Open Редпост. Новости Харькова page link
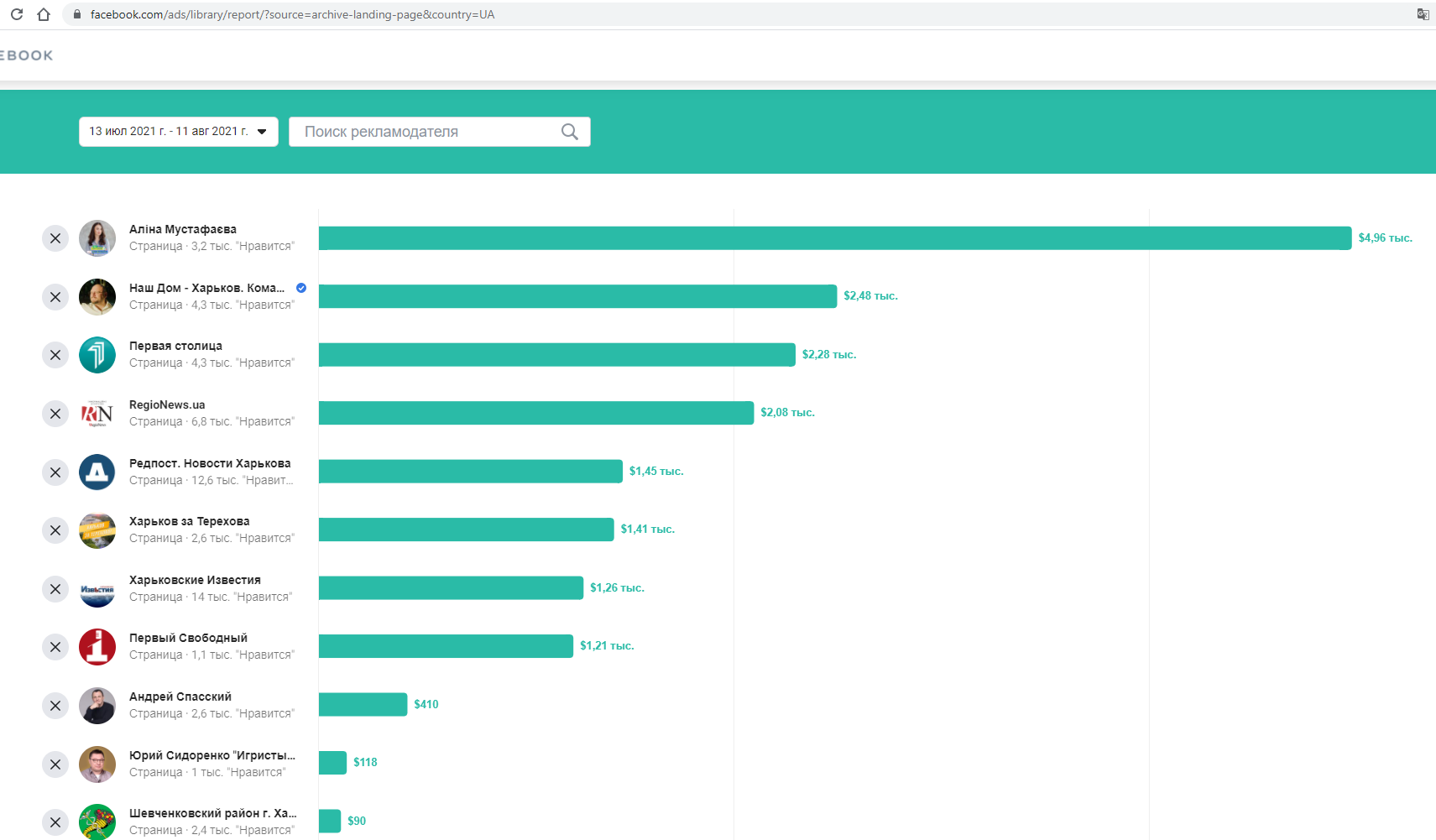This screenshot has height=840, width=1436. pos(210,463)
